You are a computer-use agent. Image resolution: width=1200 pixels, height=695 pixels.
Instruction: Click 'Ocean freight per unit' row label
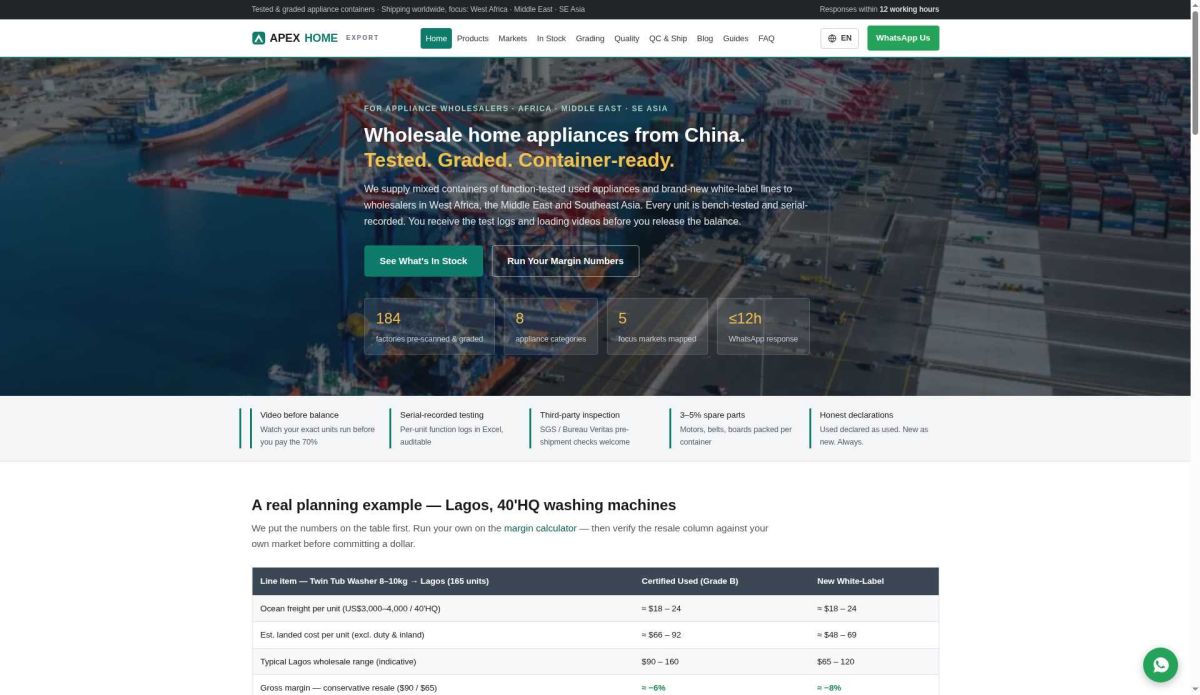coord(350,608)
